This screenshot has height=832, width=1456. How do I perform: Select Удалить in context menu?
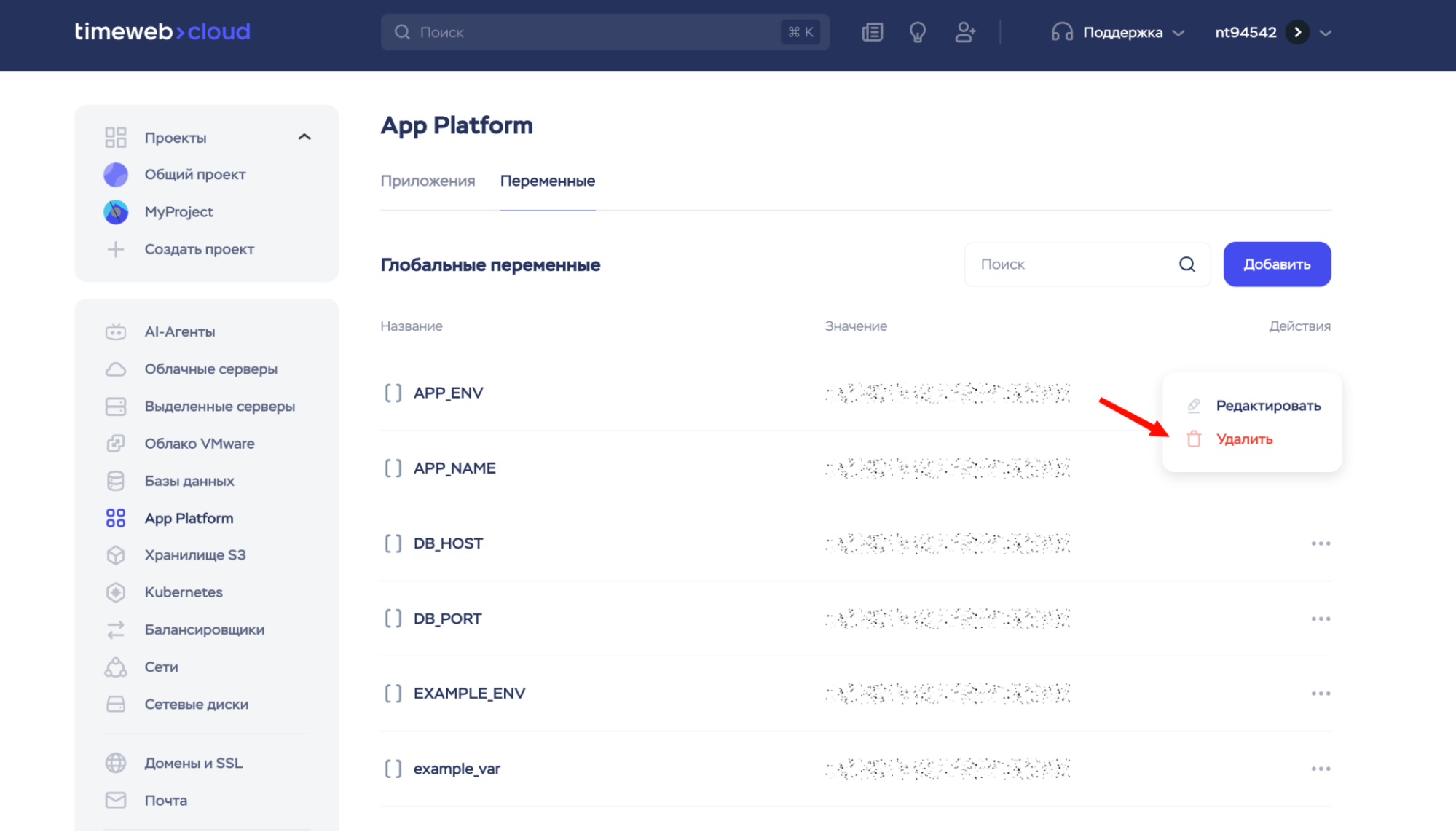click(x=1244, y=439)
